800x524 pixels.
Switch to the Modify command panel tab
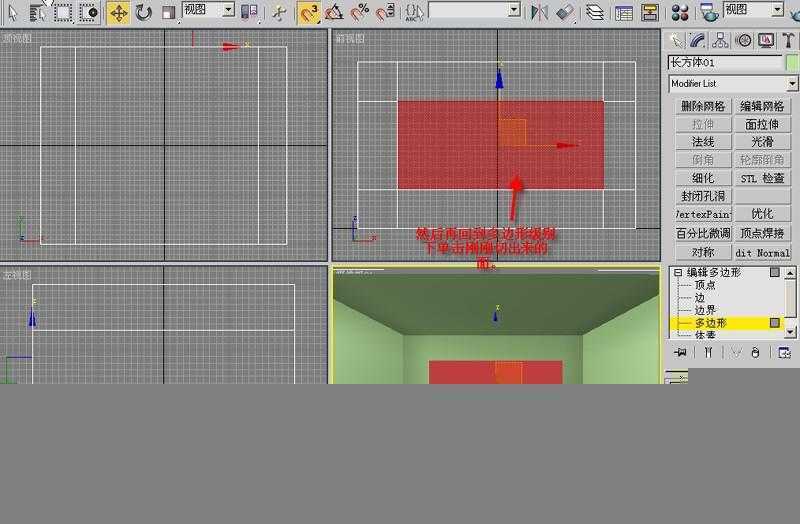tap(697, 41)
